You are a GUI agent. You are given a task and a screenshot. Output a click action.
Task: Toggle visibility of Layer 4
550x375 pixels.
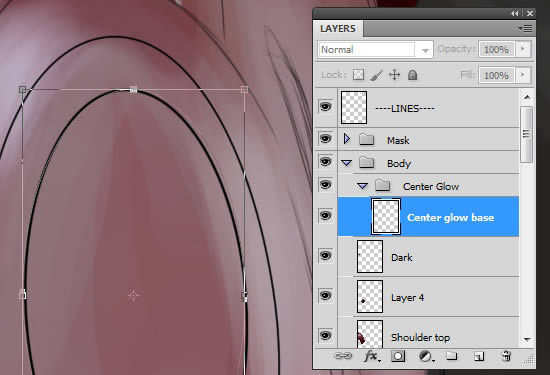point(326,295)
